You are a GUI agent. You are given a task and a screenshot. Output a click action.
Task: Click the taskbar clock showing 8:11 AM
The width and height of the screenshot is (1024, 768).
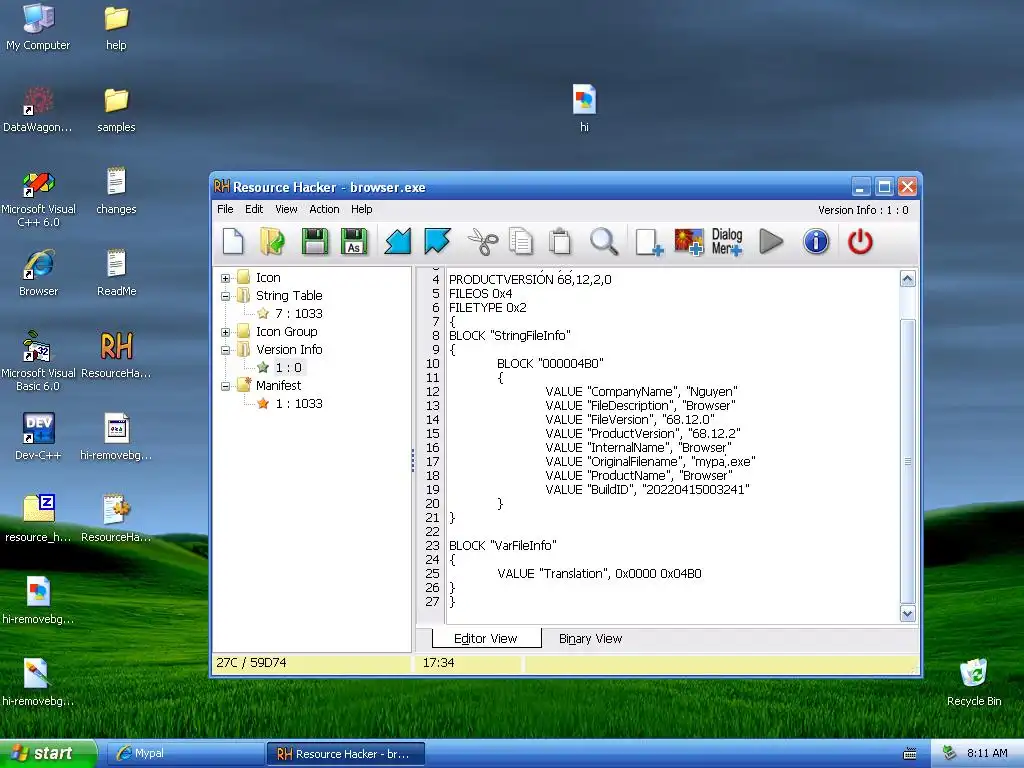coord(987,754)
